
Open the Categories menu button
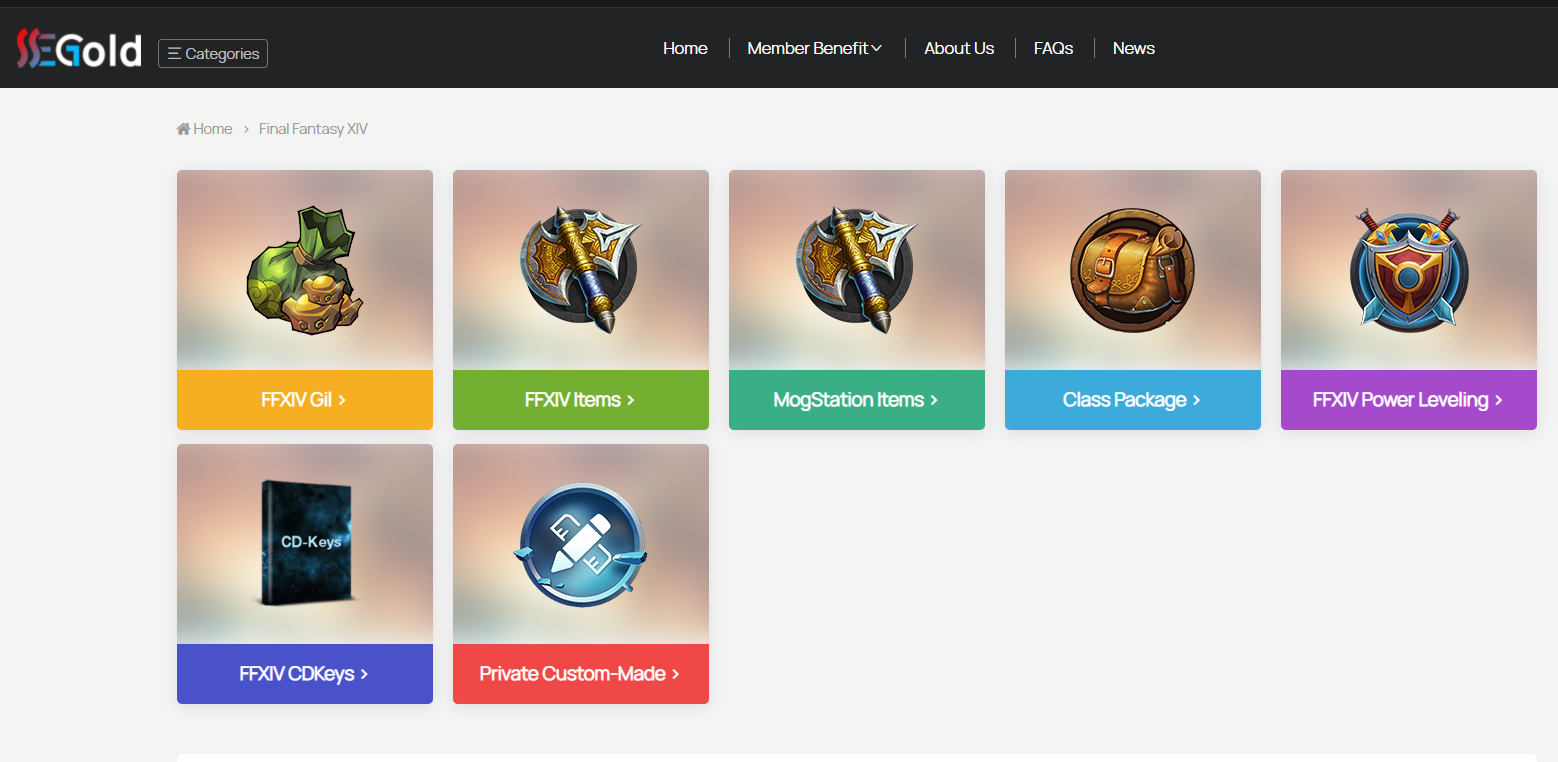pos(213,53)
